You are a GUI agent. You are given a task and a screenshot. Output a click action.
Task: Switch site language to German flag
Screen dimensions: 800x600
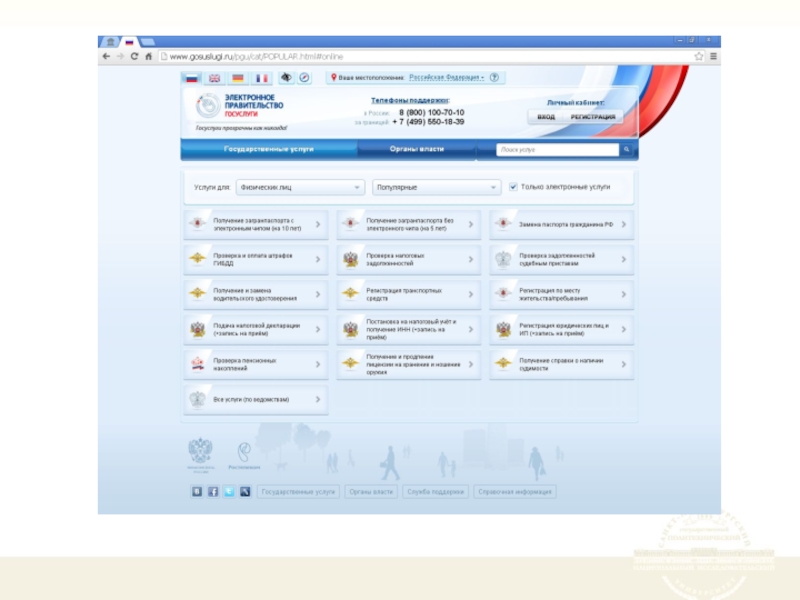point(238,78)
